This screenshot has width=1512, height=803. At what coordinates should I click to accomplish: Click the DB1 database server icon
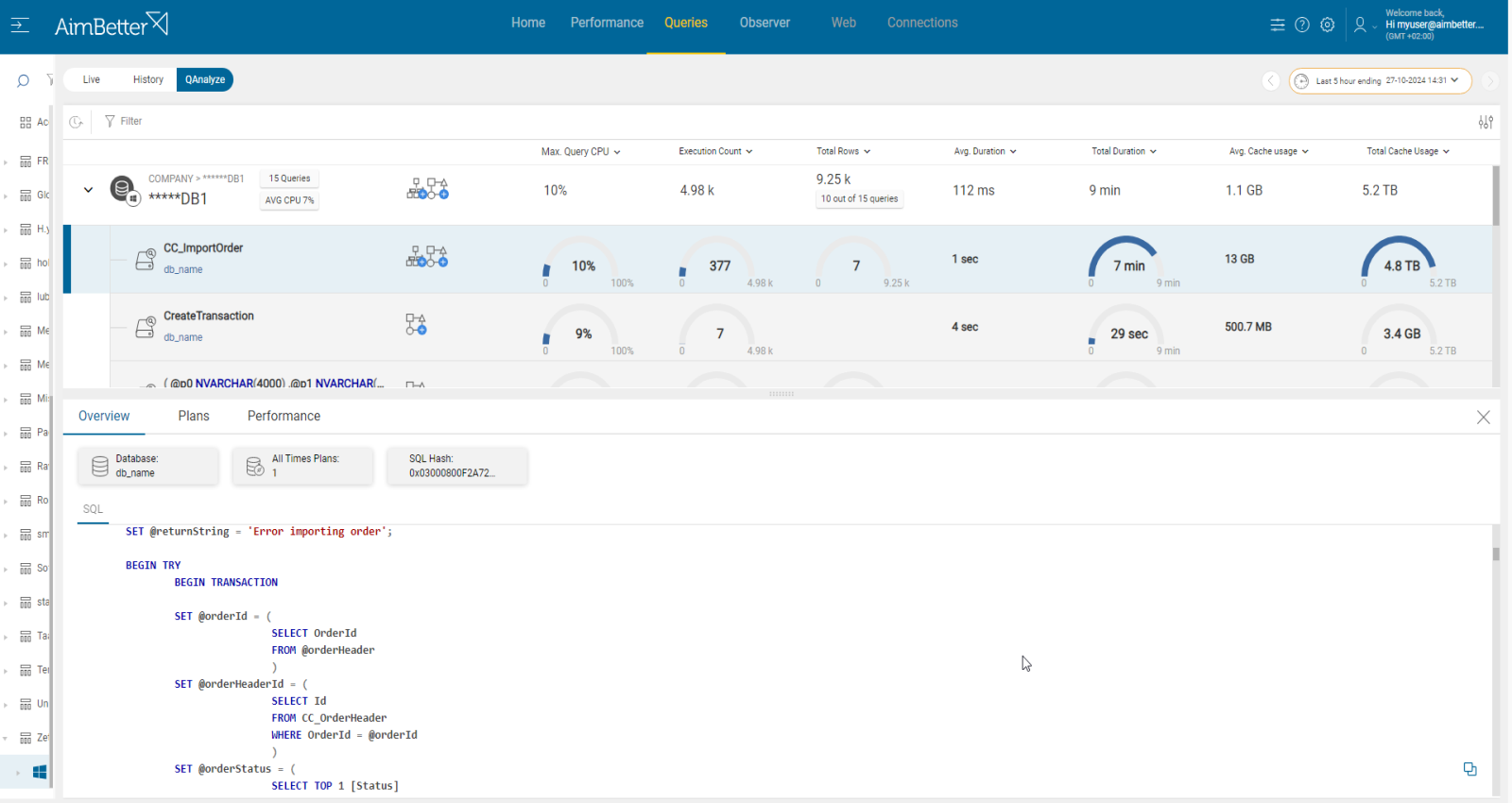tap(124, 190)
